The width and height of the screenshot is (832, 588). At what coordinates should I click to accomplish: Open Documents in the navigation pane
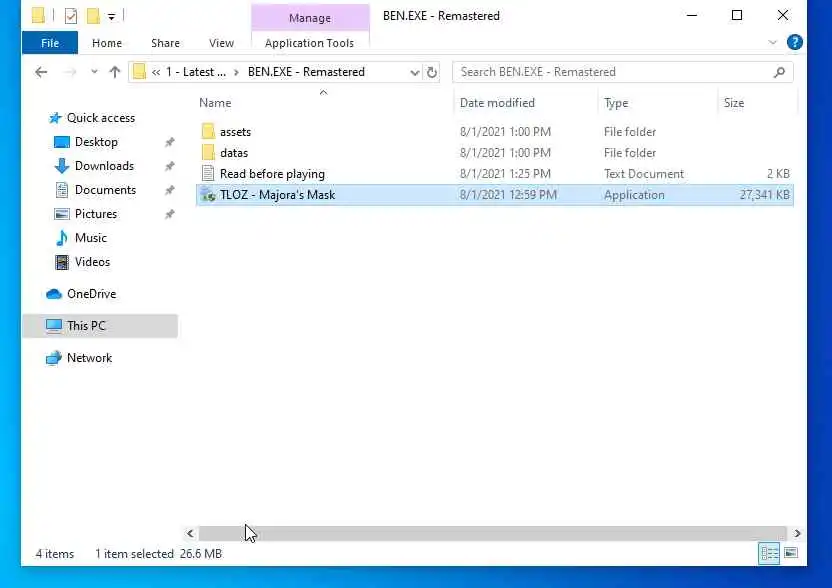coord(105,189)
